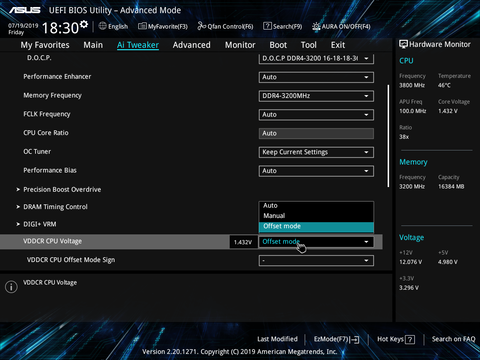The image size is (480, 360).
Task: Choose Manual in the voltage mode list
Action: [x=316, y=216]
